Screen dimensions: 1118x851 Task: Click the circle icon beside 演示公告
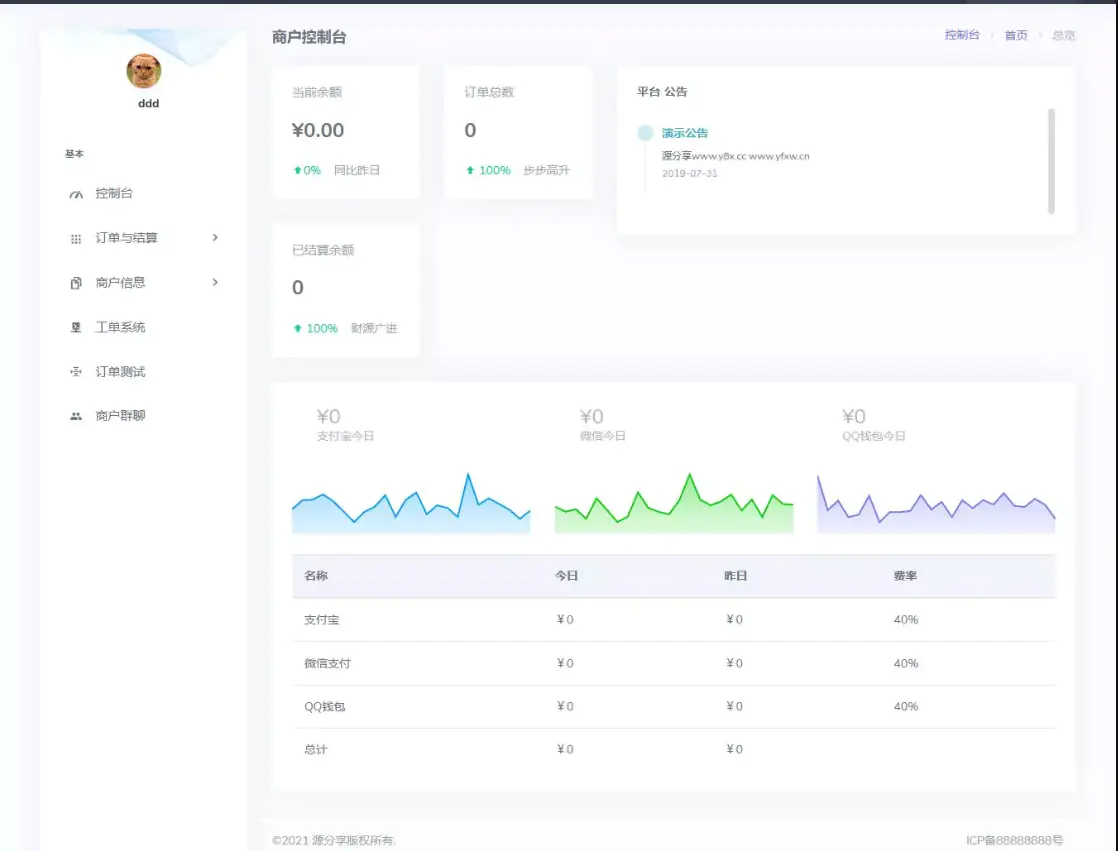(x=644, y=132)
